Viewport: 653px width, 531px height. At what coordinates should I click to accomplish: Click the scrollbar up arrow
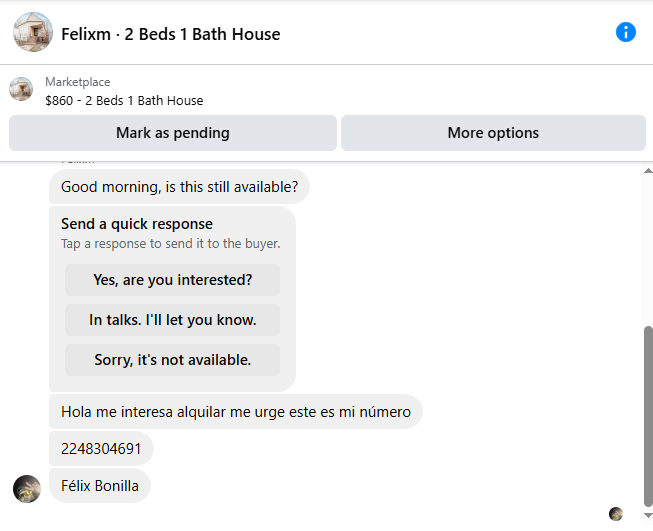(x=648, y=171)
